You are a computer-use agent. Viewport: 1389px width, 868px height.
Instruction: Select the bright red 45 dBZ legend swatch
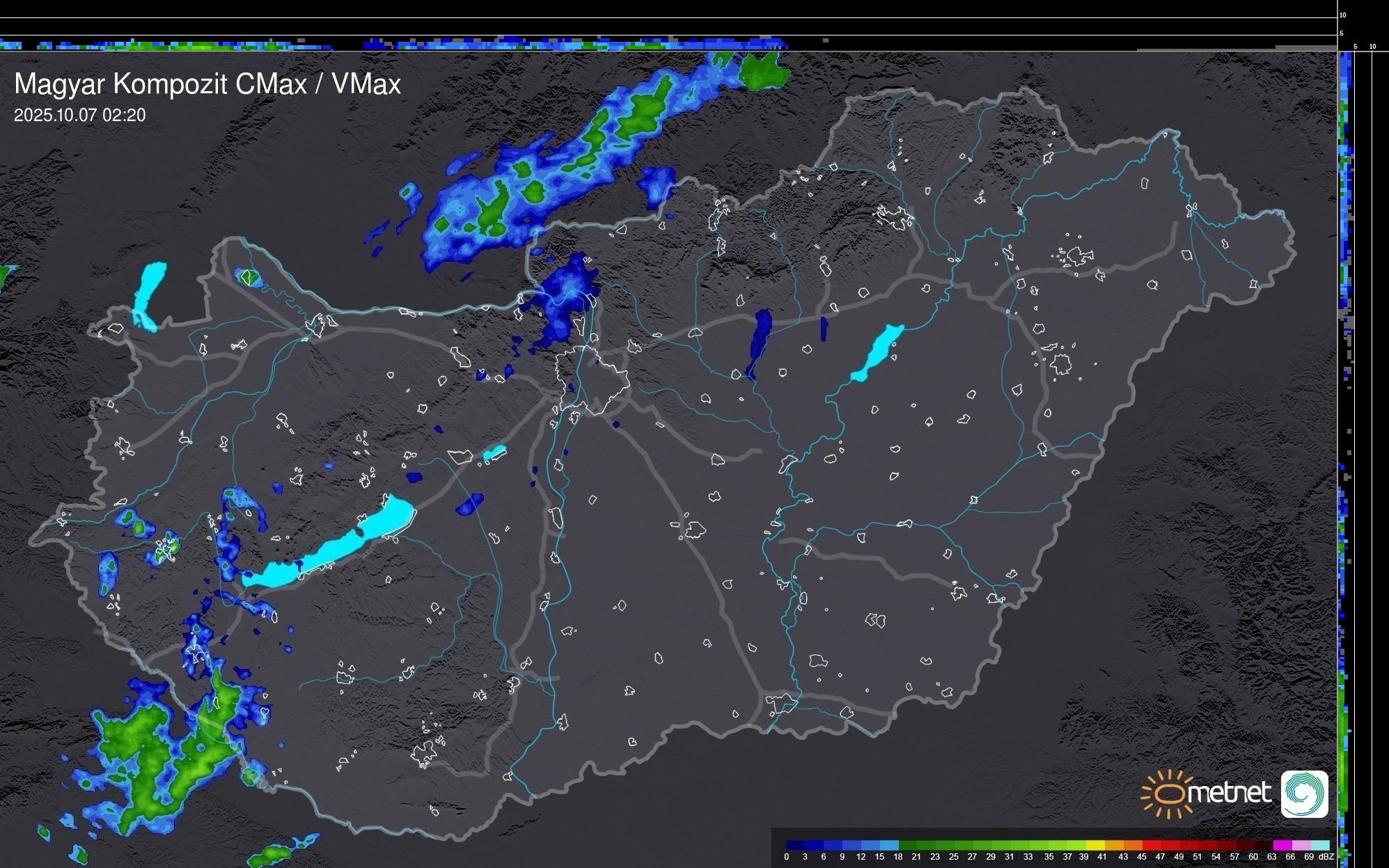coord(1151,845)
